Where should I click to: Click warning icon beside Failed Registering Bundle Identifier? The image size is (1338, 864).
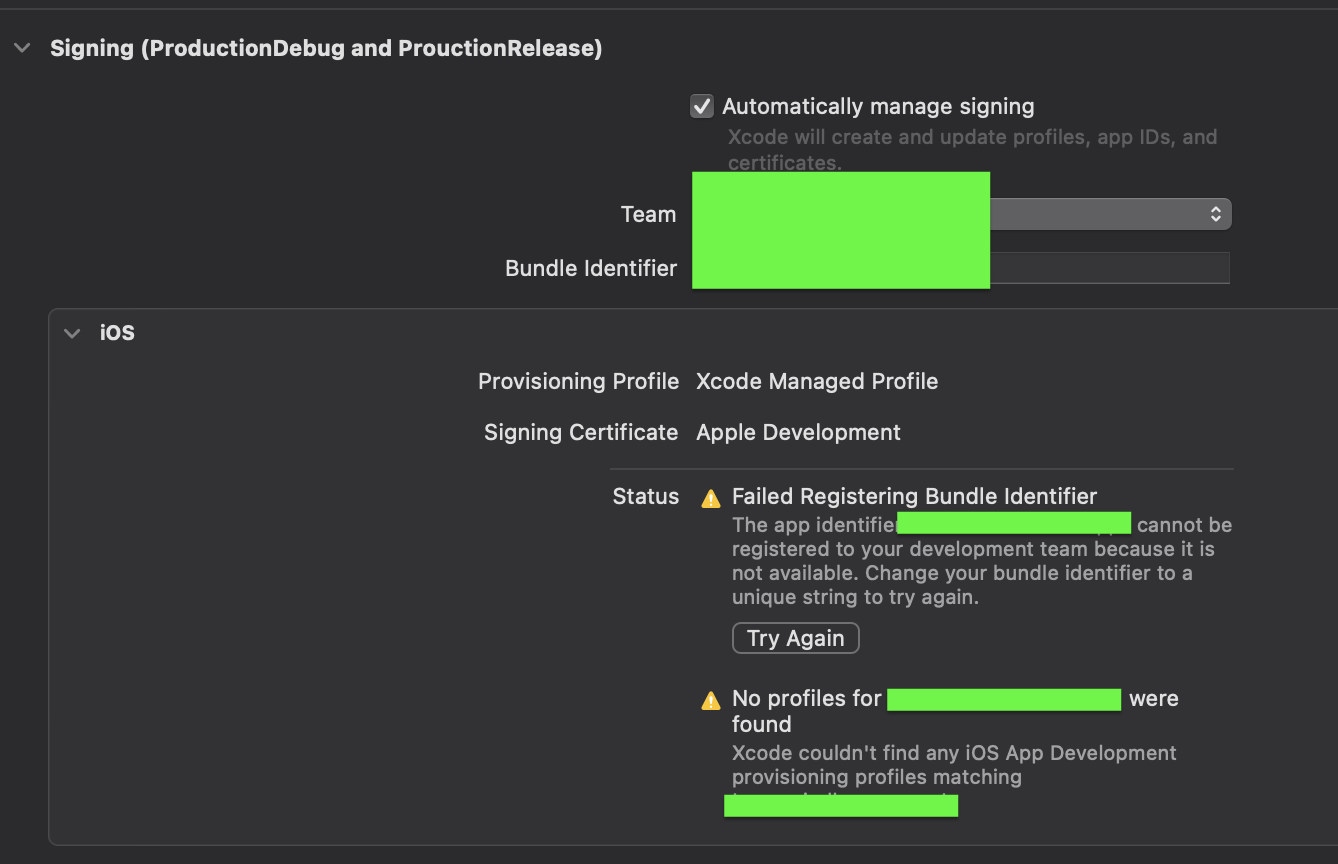tap(711, 497)
